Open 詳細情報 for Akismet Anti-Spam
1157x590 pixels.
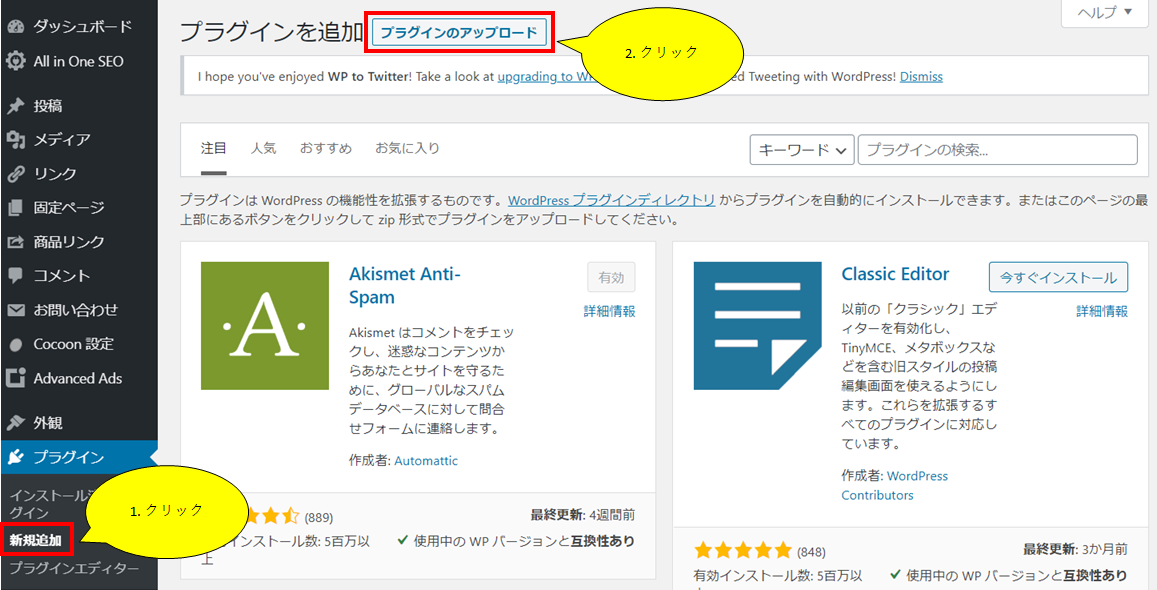[x=609, y=311]
